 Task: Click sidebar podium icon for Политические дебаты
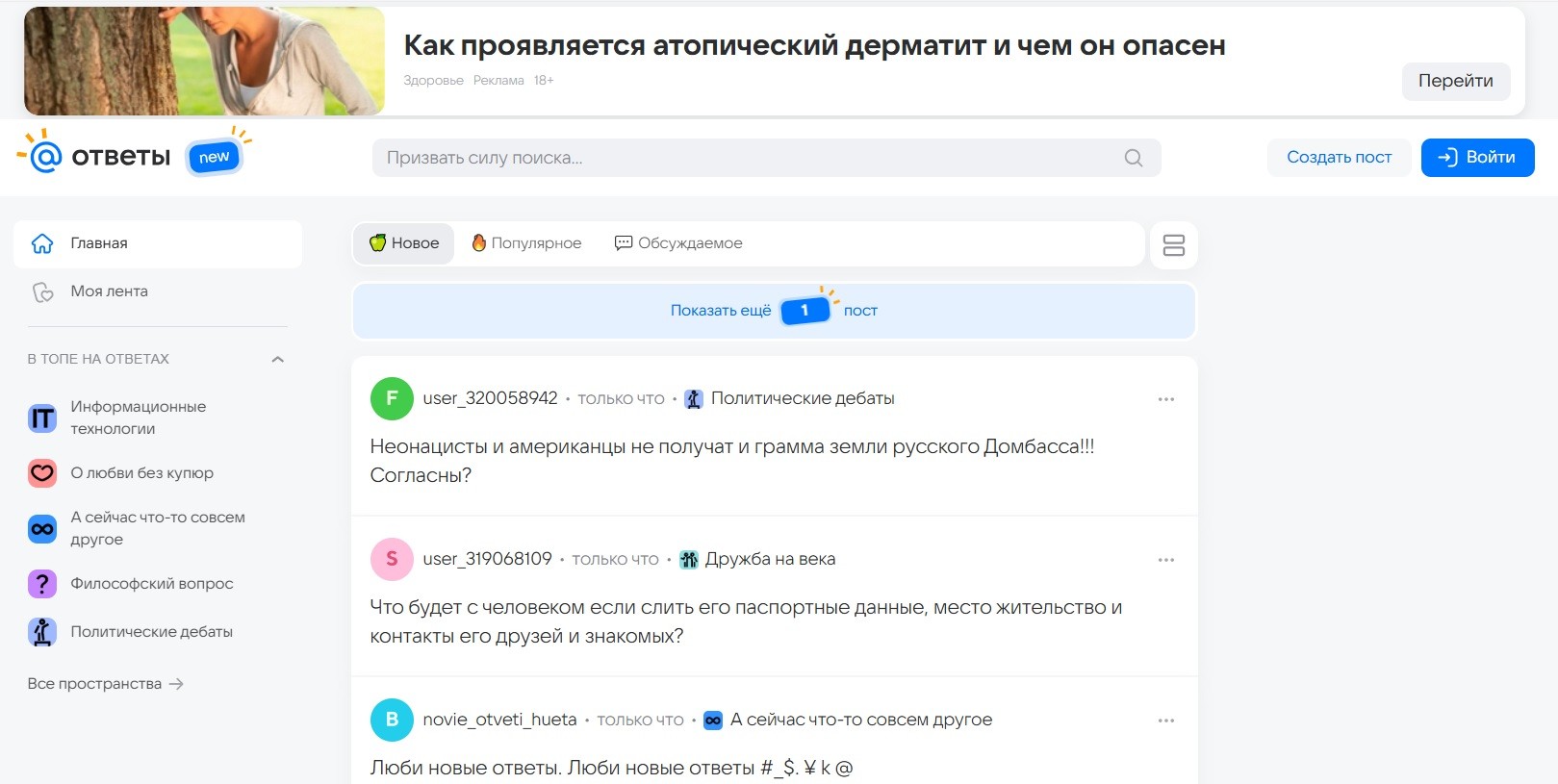tap(42, 632)
